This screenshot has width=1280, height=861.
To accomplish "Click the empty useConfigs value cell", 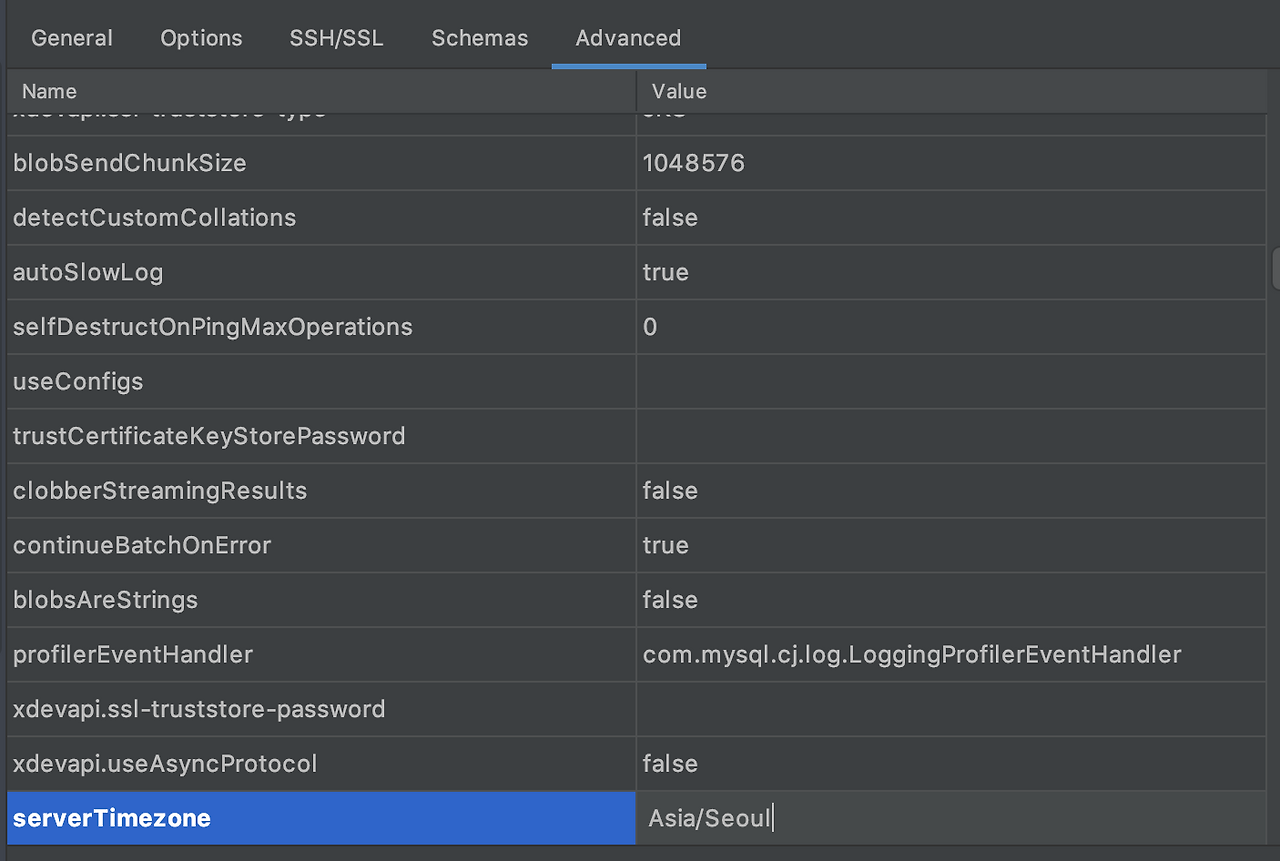I will click(x=900, y=381).
